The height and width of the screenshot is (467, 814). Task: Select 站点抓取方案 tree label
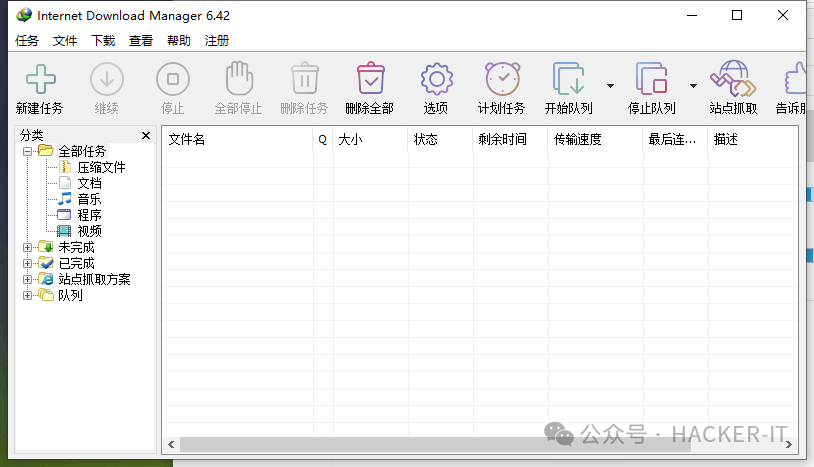[94, 279]
